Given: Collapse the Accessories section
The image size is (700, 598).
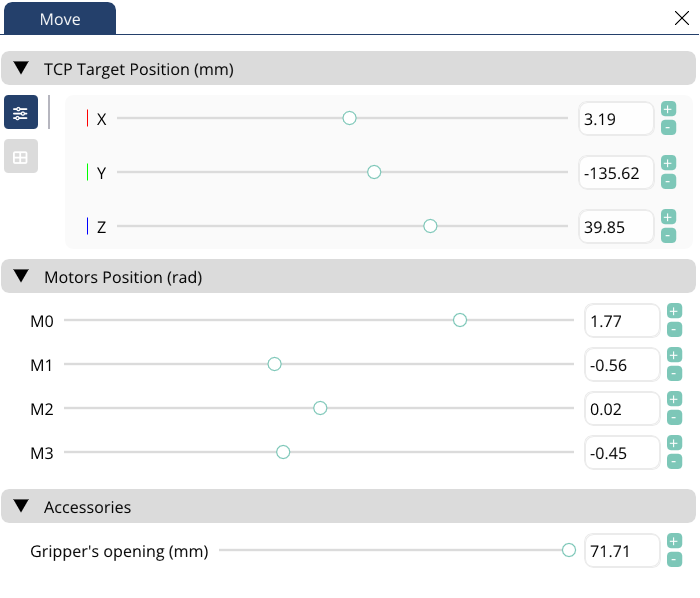Looking at the screenshot, I should pyautogui.click(x=21, y=507).
